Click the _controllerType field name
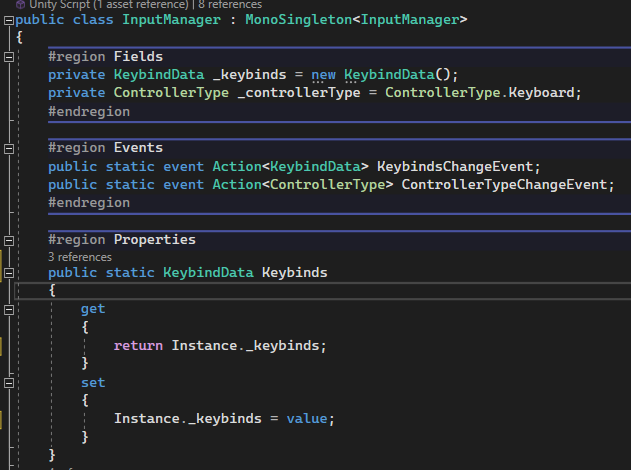 [x=299, y=93]
